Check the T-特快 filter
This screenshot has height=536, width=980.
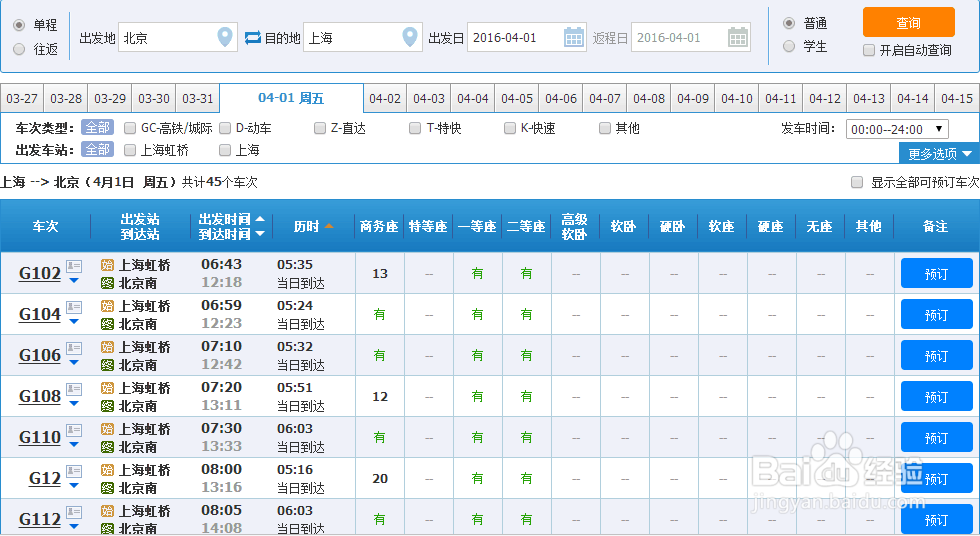[415, 128]
